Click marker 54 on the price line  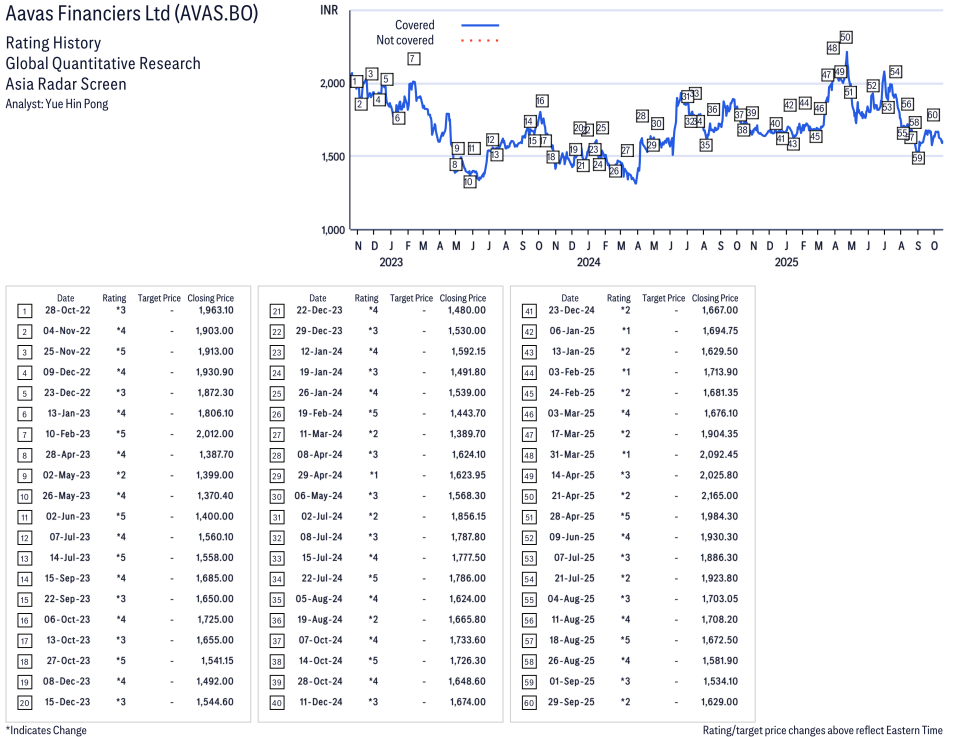pos(895,72)
